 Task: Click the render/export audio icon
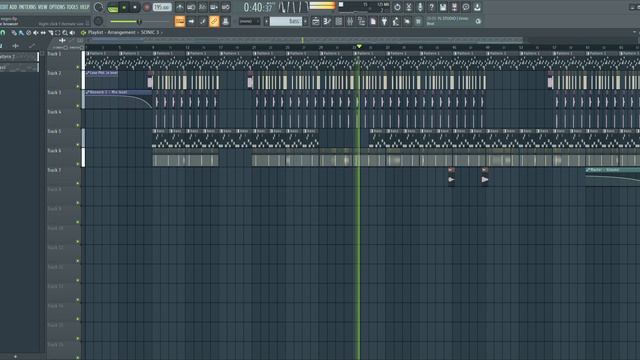pyautogui.click(x=454, y=7)
